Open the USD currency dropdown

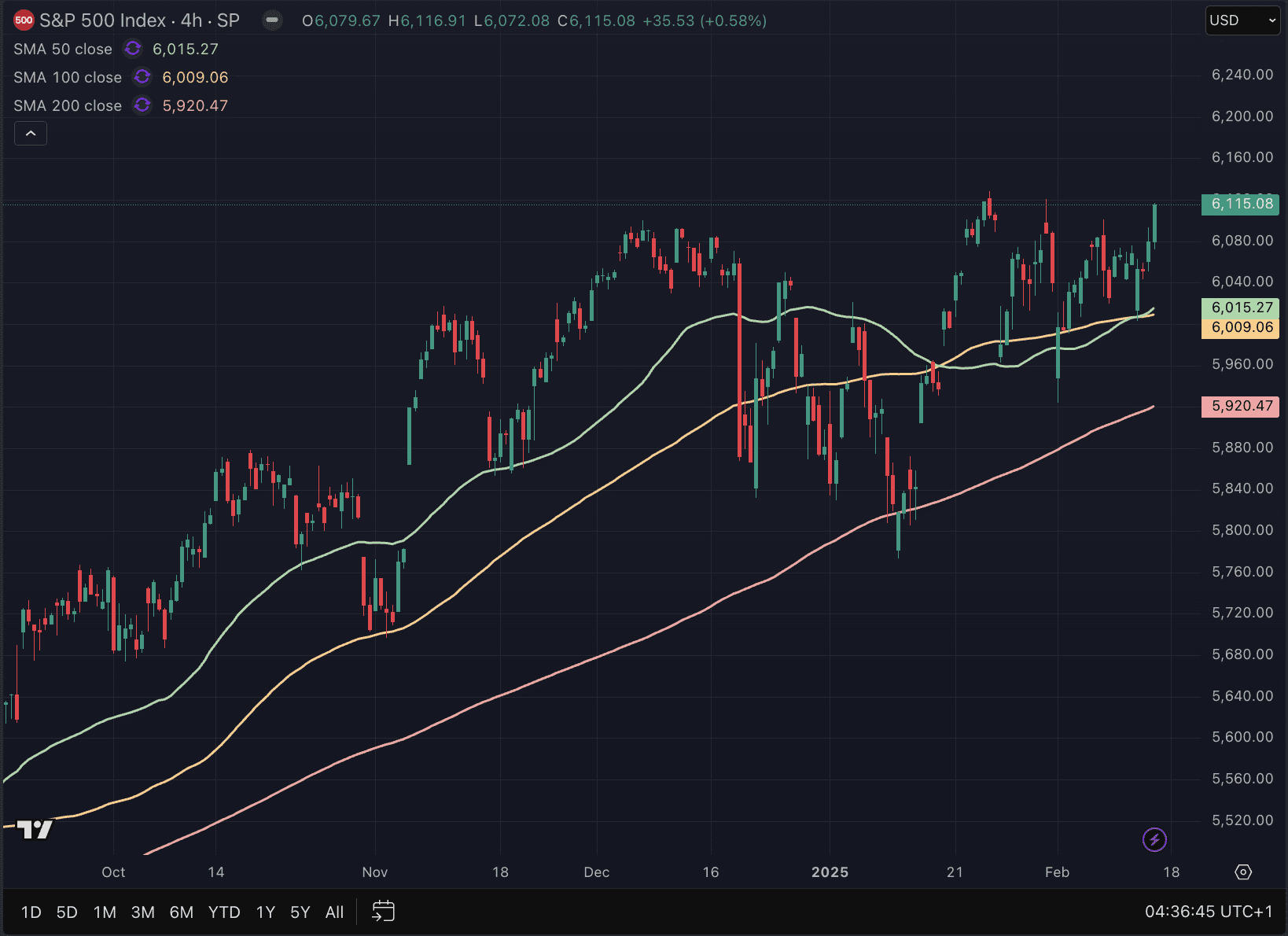[1243, 20]
